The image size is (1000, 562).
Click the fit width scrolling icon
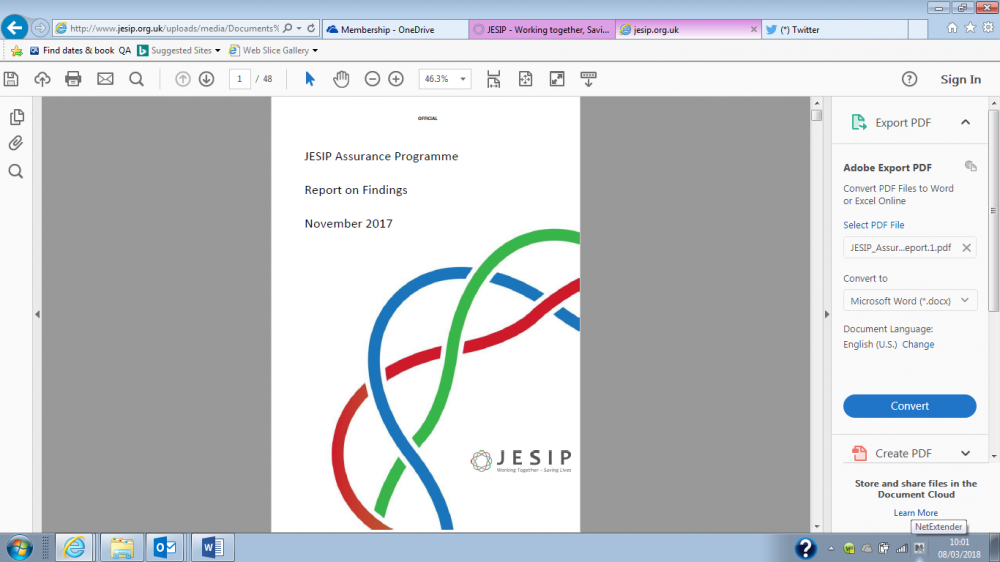(494, 79)
